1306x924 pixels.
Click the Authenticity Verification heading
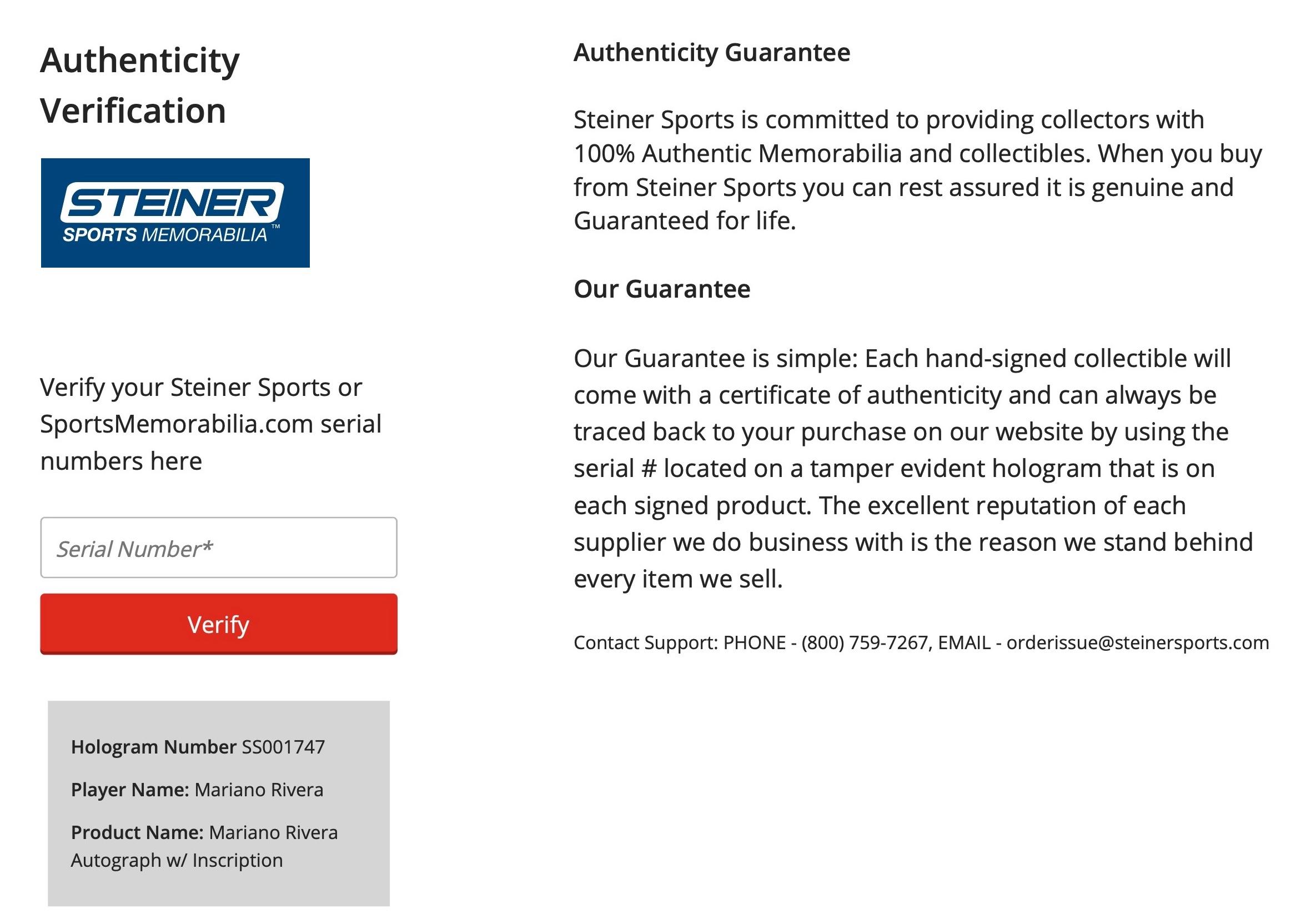pos(139,86)
